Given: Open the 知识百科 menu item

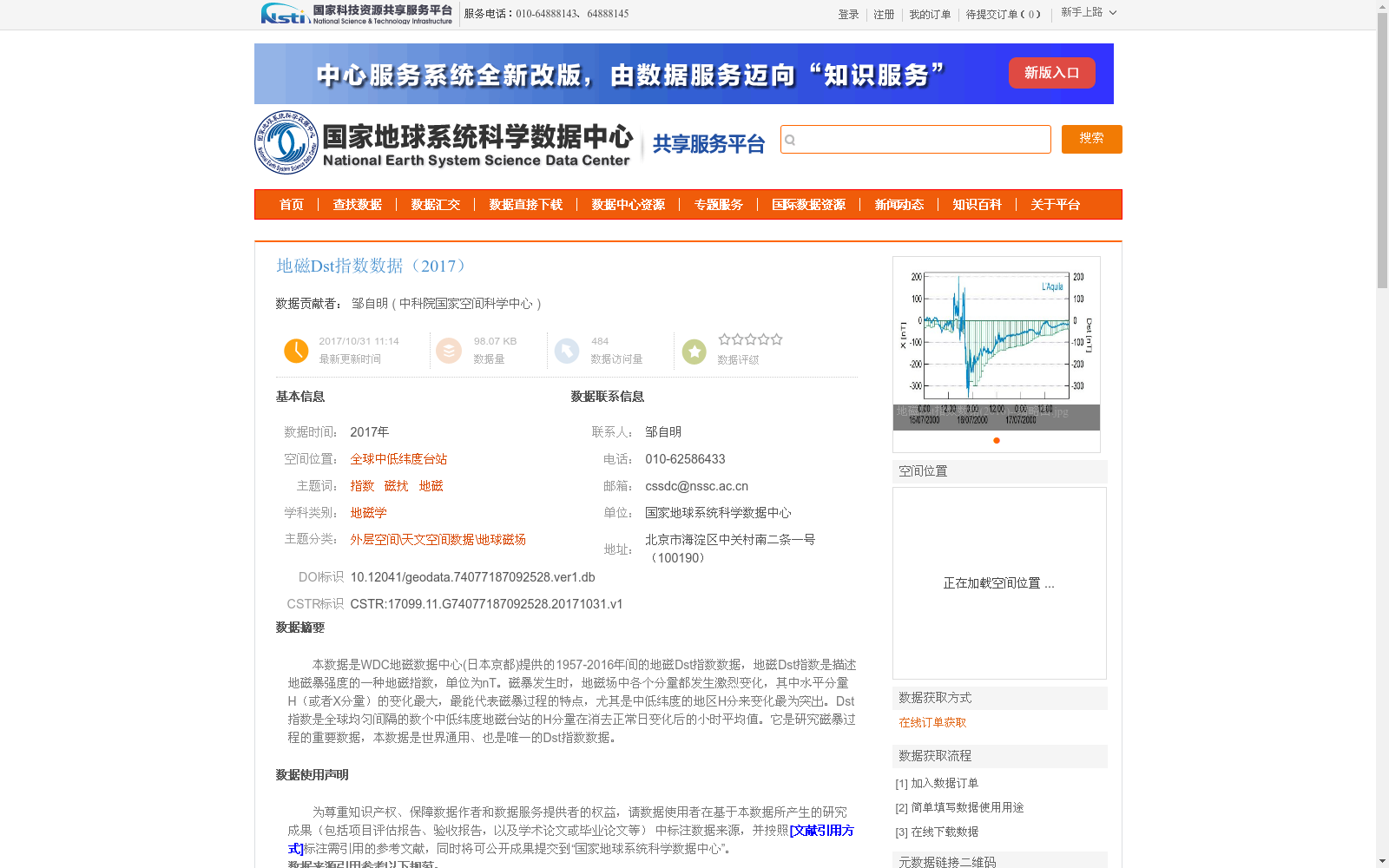Looking at the screenshot, I should point(978,205).
